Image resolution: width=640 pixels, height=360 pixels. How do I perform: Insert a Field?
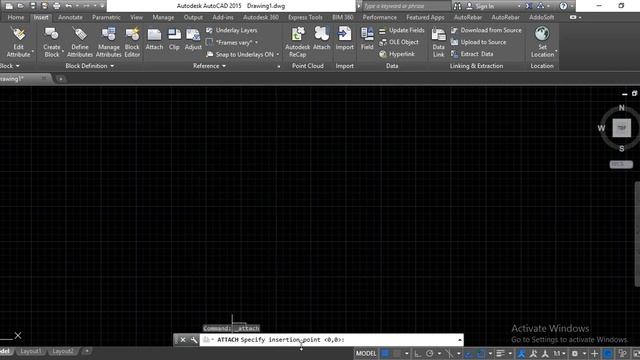[367, 39]
